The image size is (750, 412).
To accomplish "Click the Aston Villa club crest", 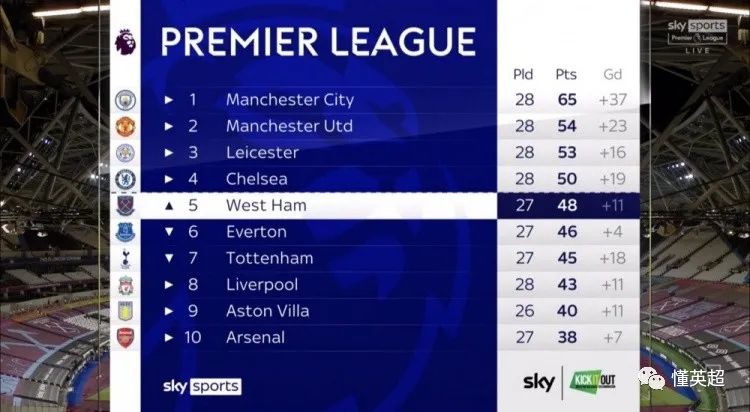I will pos(125,311).
